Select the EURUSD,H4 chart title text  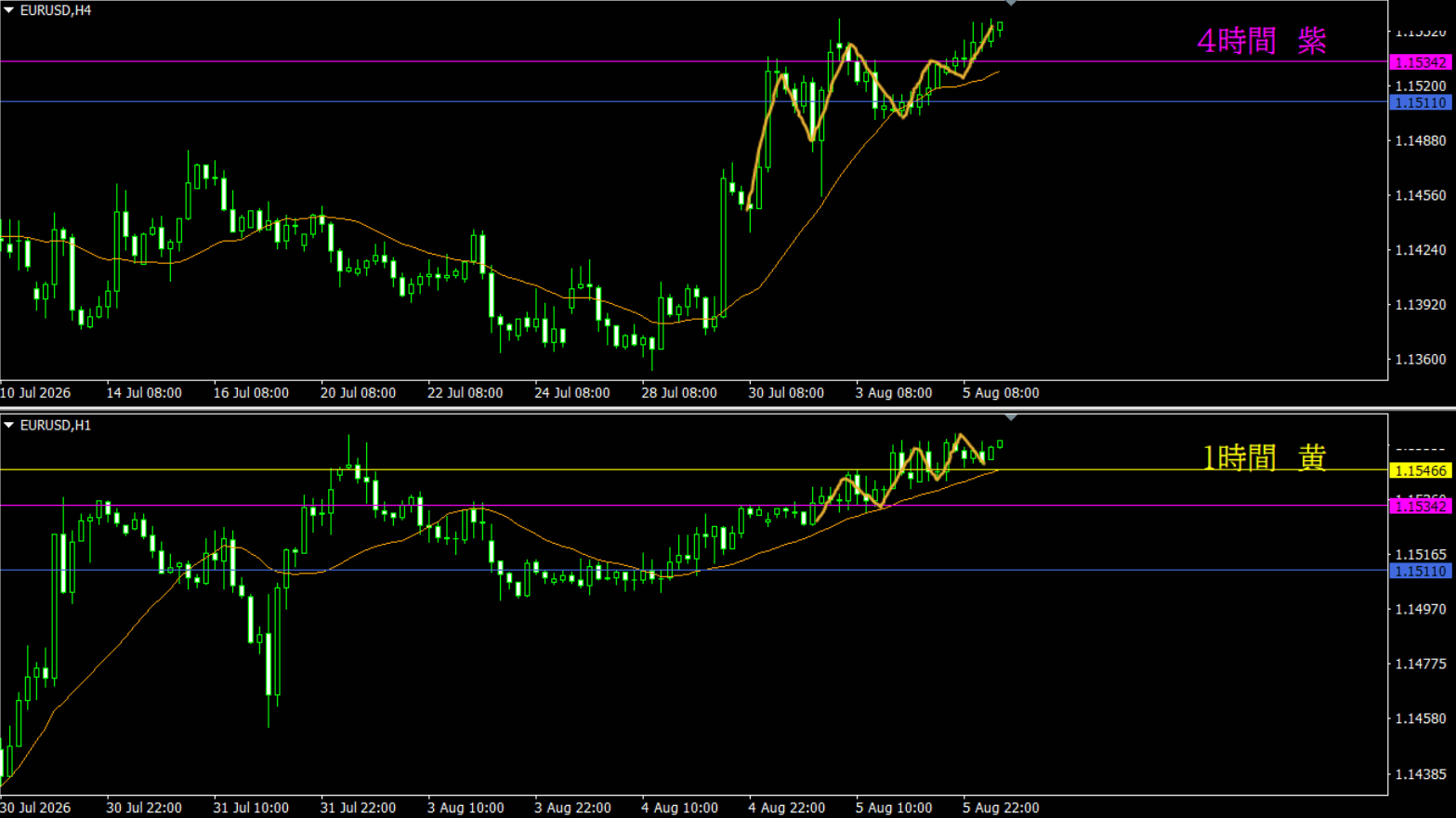coord(56,10)
